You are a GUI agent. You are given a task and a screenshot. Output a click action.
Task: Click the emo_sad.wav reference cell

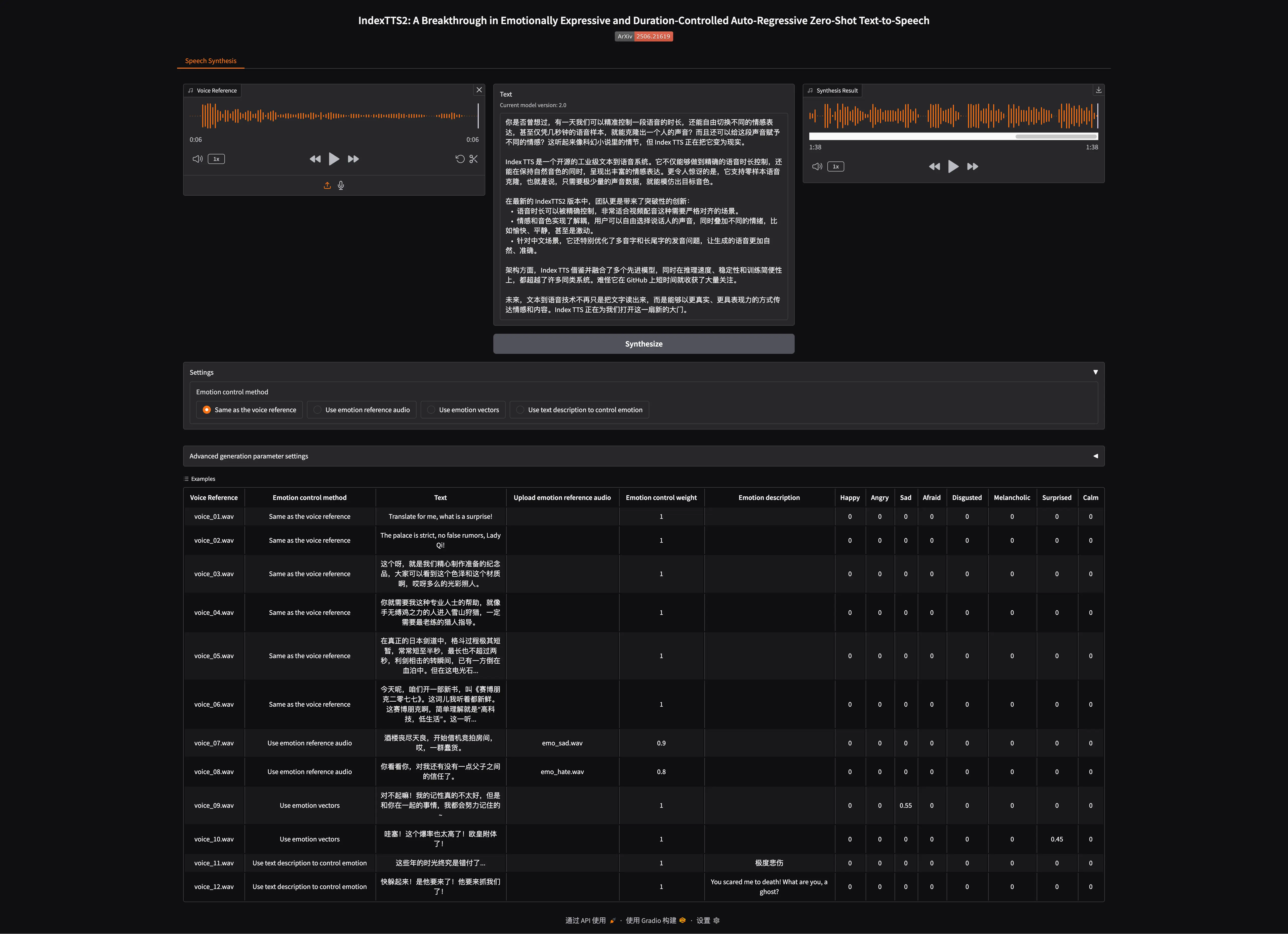tap(562, 743)
